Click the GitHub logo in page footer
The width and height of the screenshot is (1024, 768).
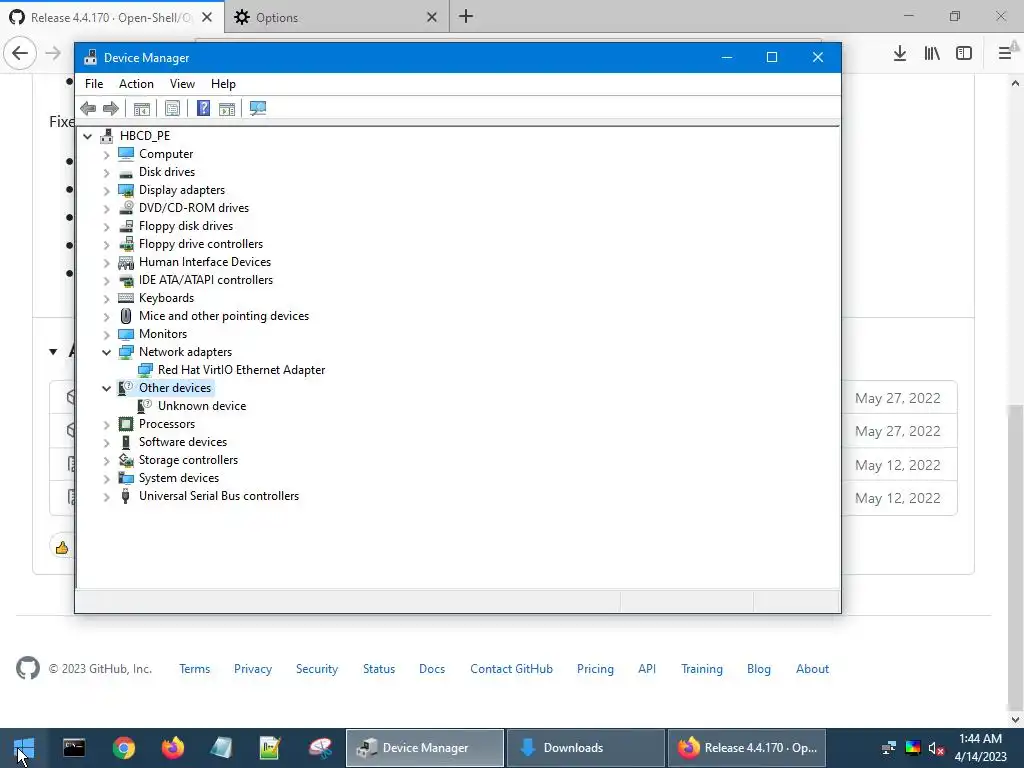(27, 668)
